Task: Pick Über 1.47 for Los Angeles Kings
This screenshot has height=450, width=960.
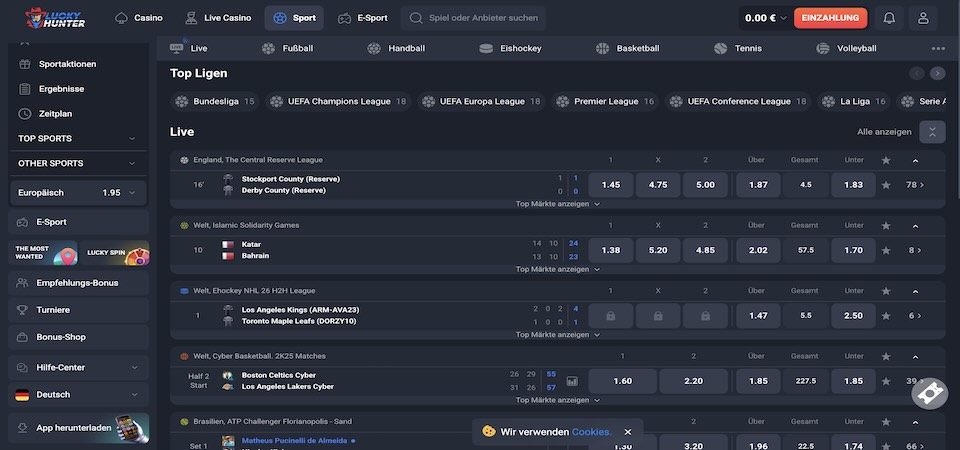Action: click(758, 316)
